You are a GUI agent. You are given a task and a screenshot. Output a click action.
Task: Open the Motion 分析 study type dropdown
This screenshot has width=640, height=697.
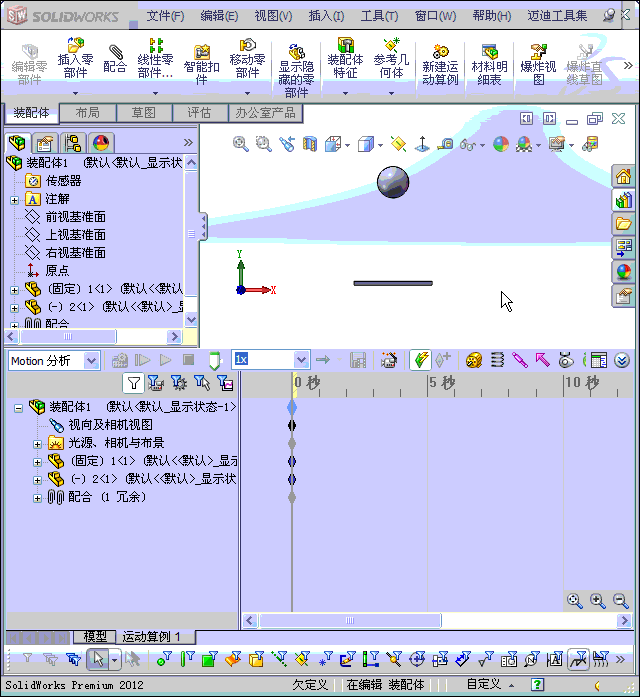(92, 361)
